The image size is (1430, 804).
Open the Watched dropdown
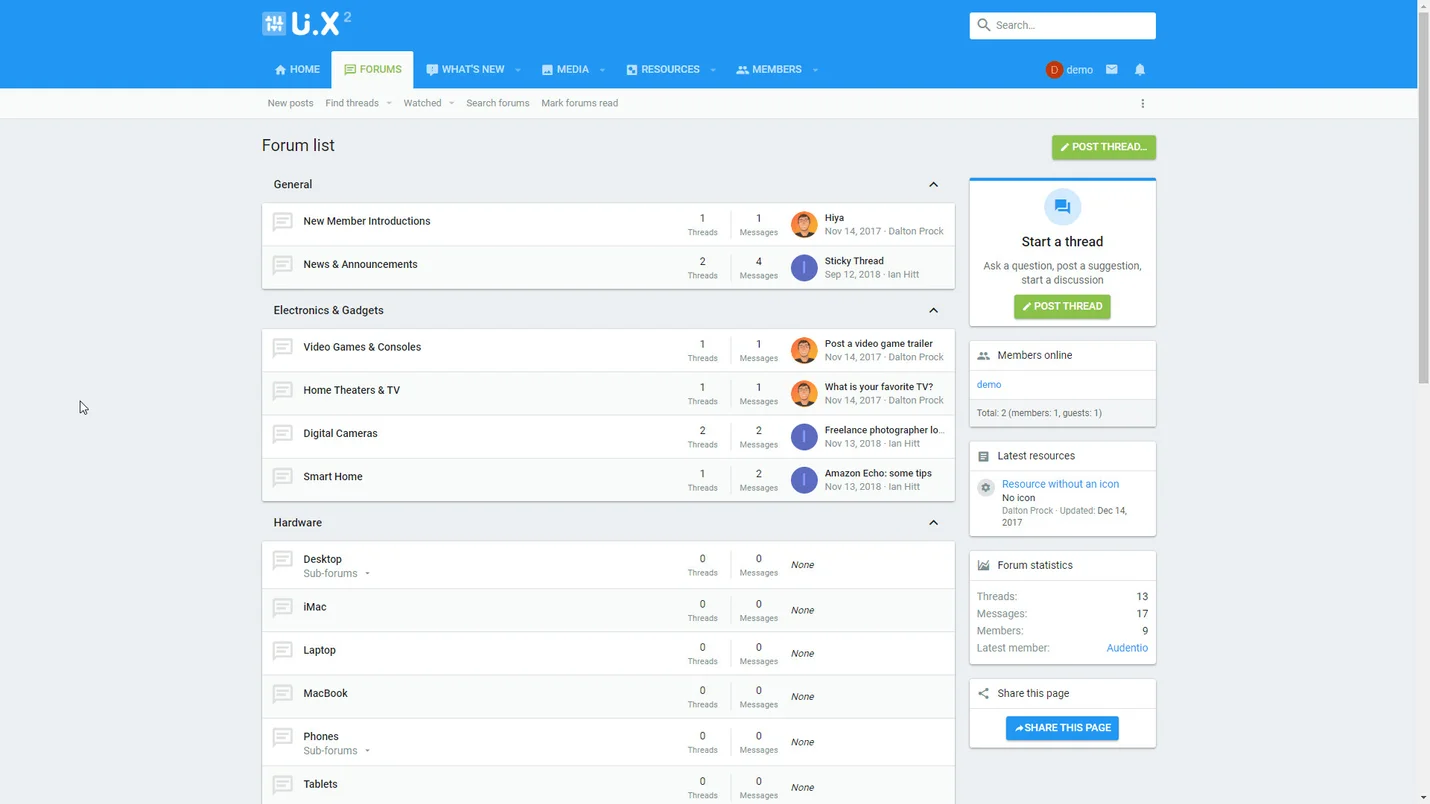pos(451,103)
